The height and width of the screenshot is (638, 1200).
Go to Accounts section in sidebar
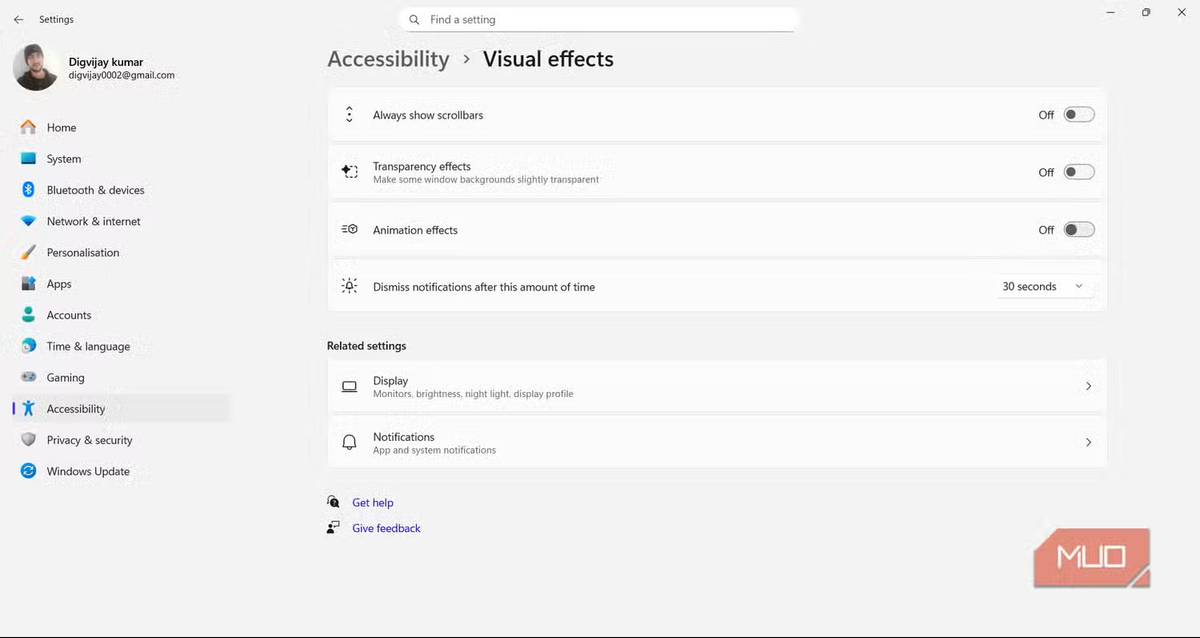tap(69, 315)
